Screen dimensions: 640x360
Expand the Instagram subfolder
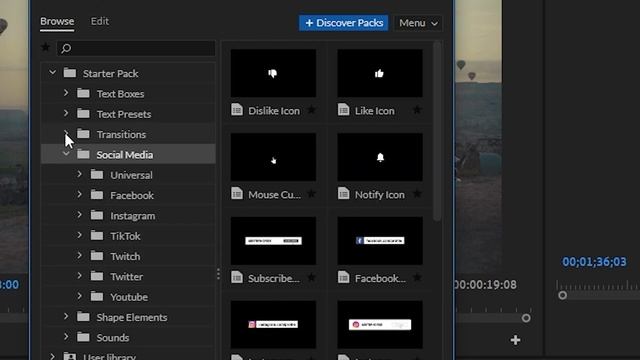pyautogui.click(x=80, y=215)
